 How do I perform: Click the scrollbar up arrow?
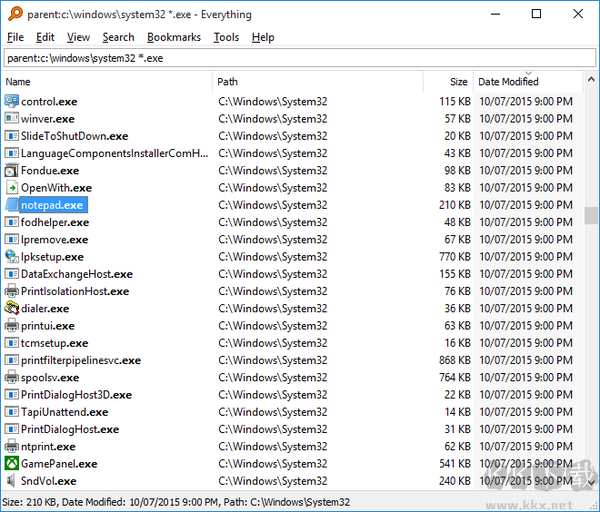pos(591,80)
